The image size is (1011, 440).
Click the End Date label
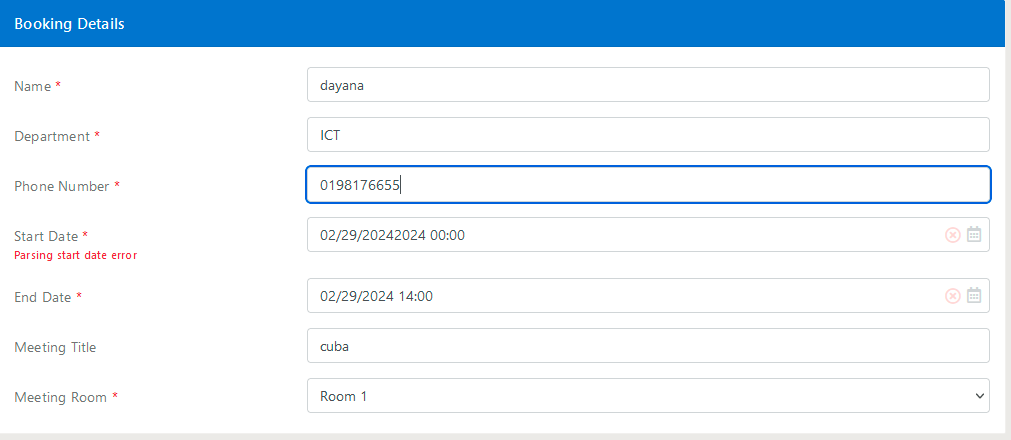42,297
